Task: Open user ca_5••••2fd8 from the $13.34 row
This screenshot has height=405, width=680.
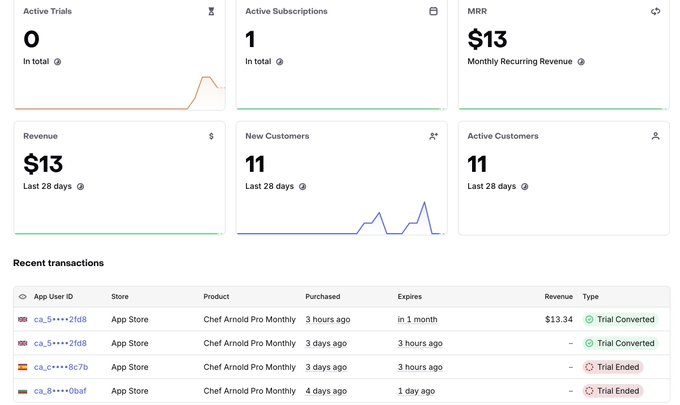Action: tap(60, 320)
